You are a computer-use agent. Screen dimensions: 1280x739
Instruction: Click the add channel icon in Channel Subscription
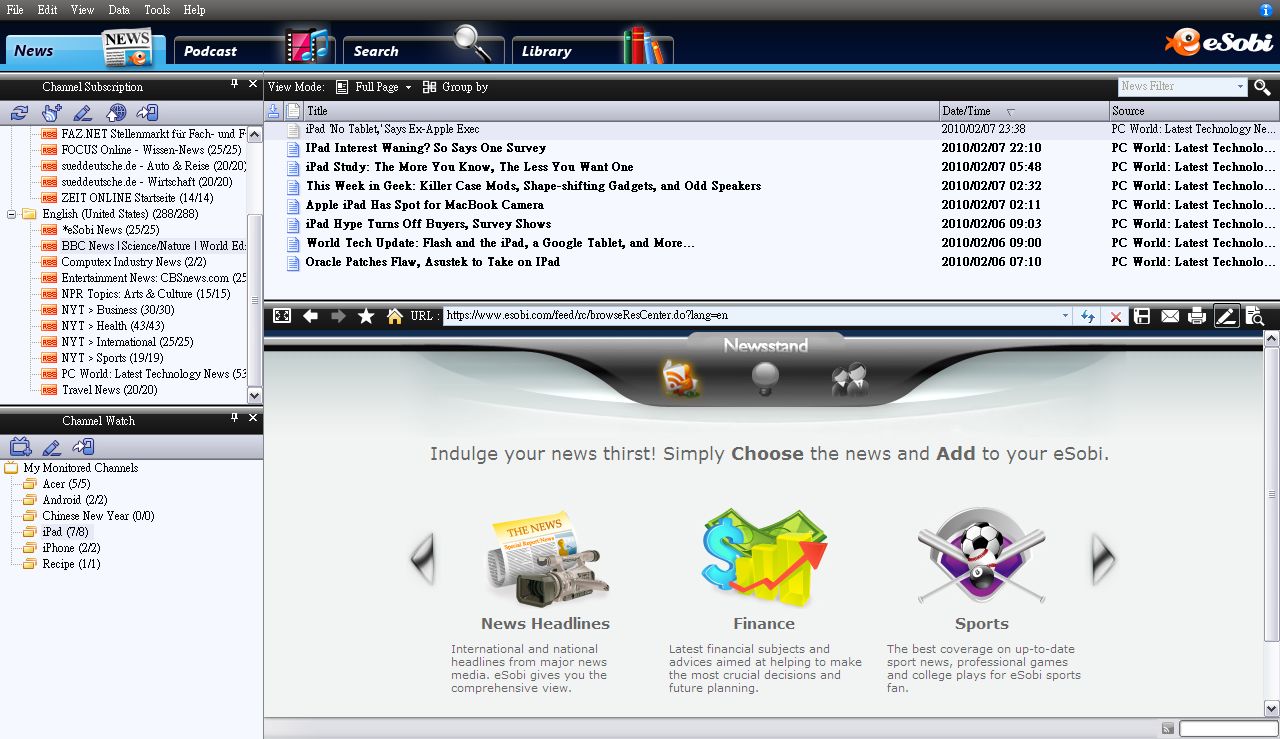coord(51,113)
